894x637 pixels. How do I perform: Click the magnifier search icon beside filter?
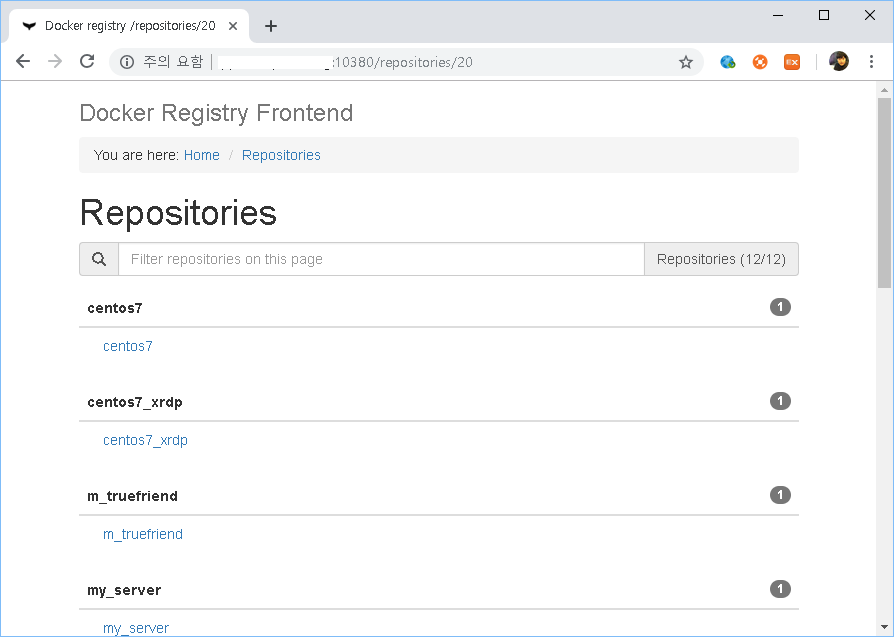coord(99,259)
